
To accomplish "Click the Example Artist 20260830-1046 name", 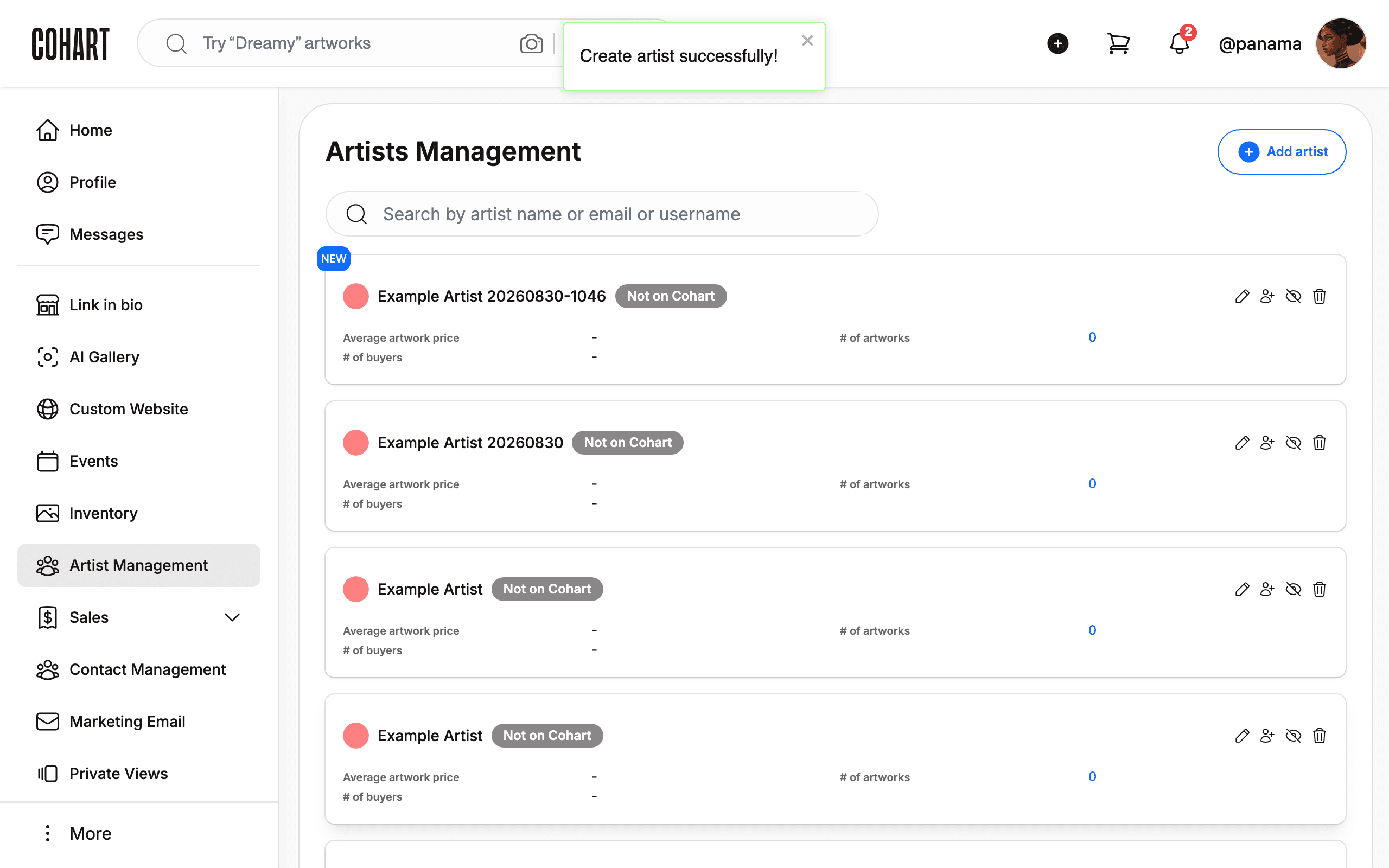I will [x=492, y=296].
